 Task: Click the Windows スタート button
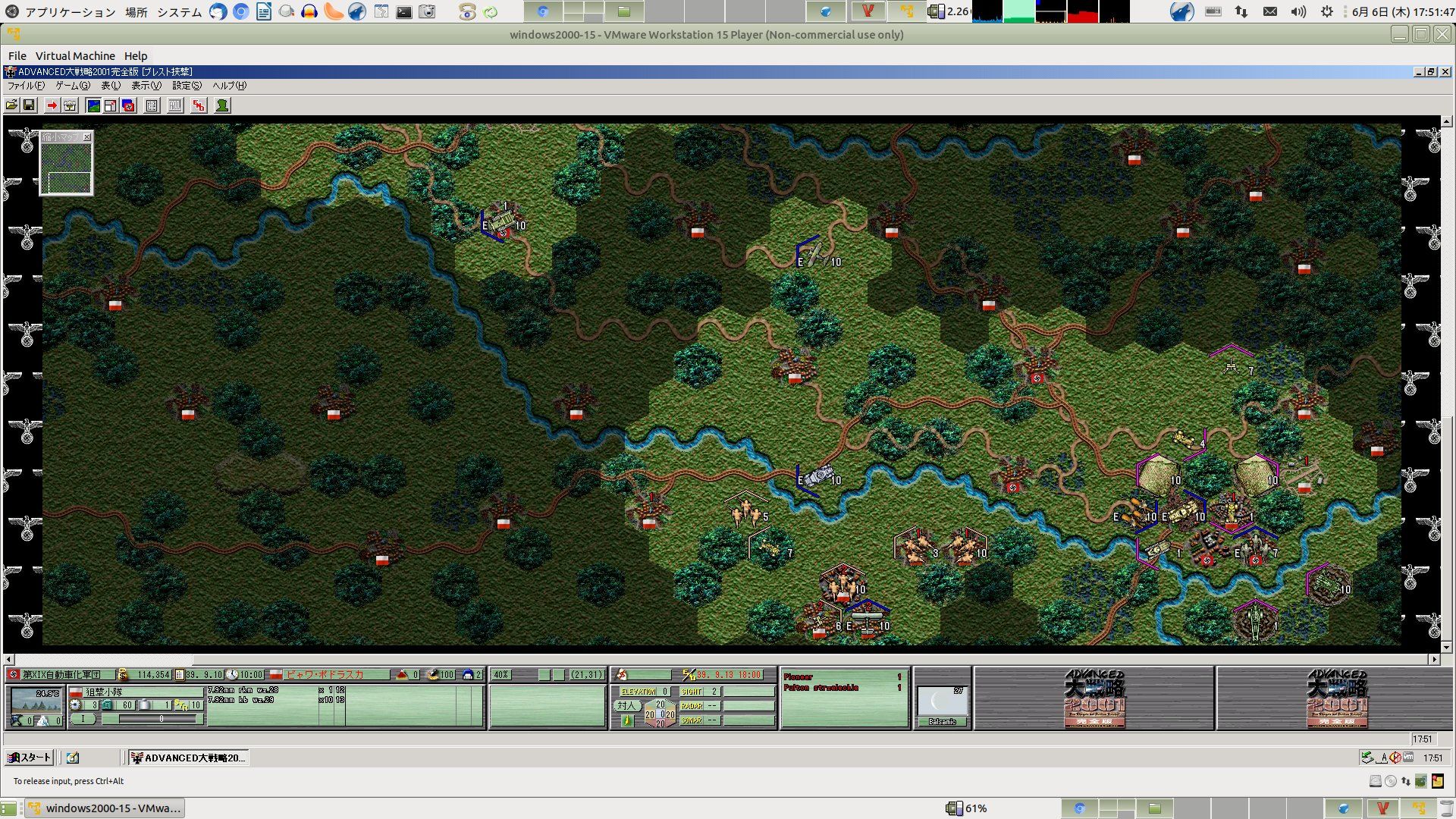click(29, 758)
